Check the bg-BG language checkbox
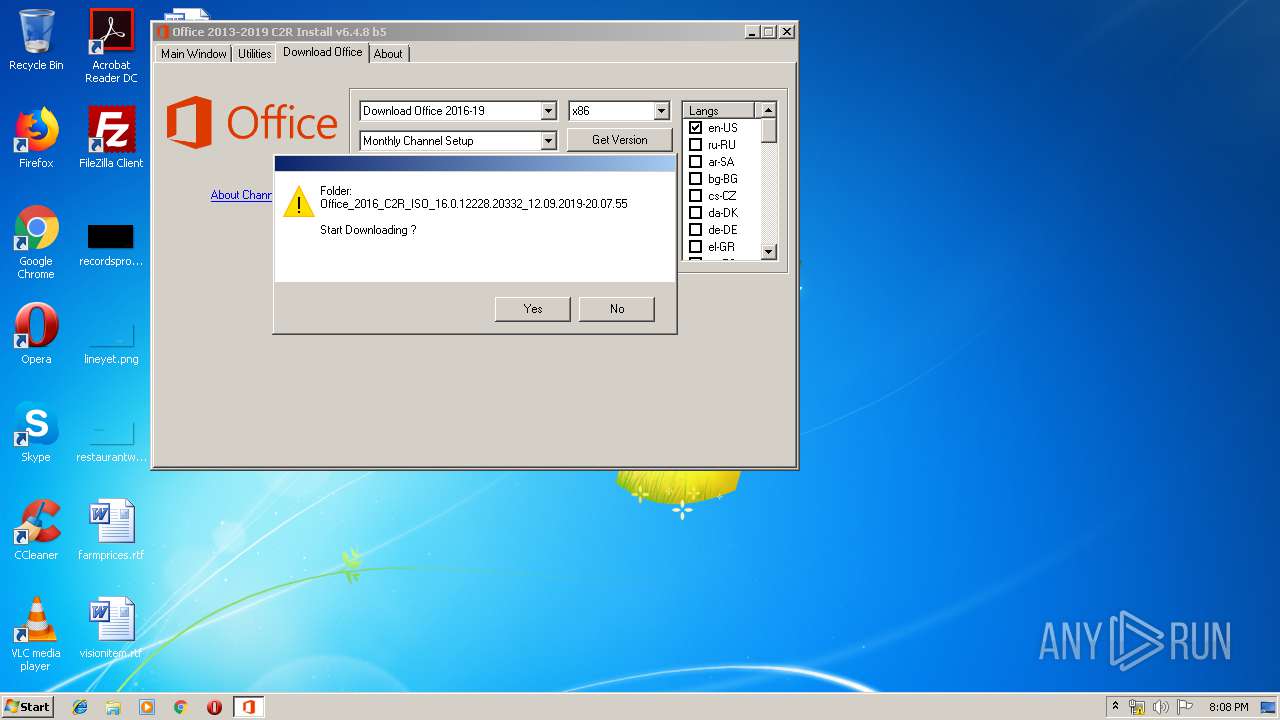 tap(696, 179)
